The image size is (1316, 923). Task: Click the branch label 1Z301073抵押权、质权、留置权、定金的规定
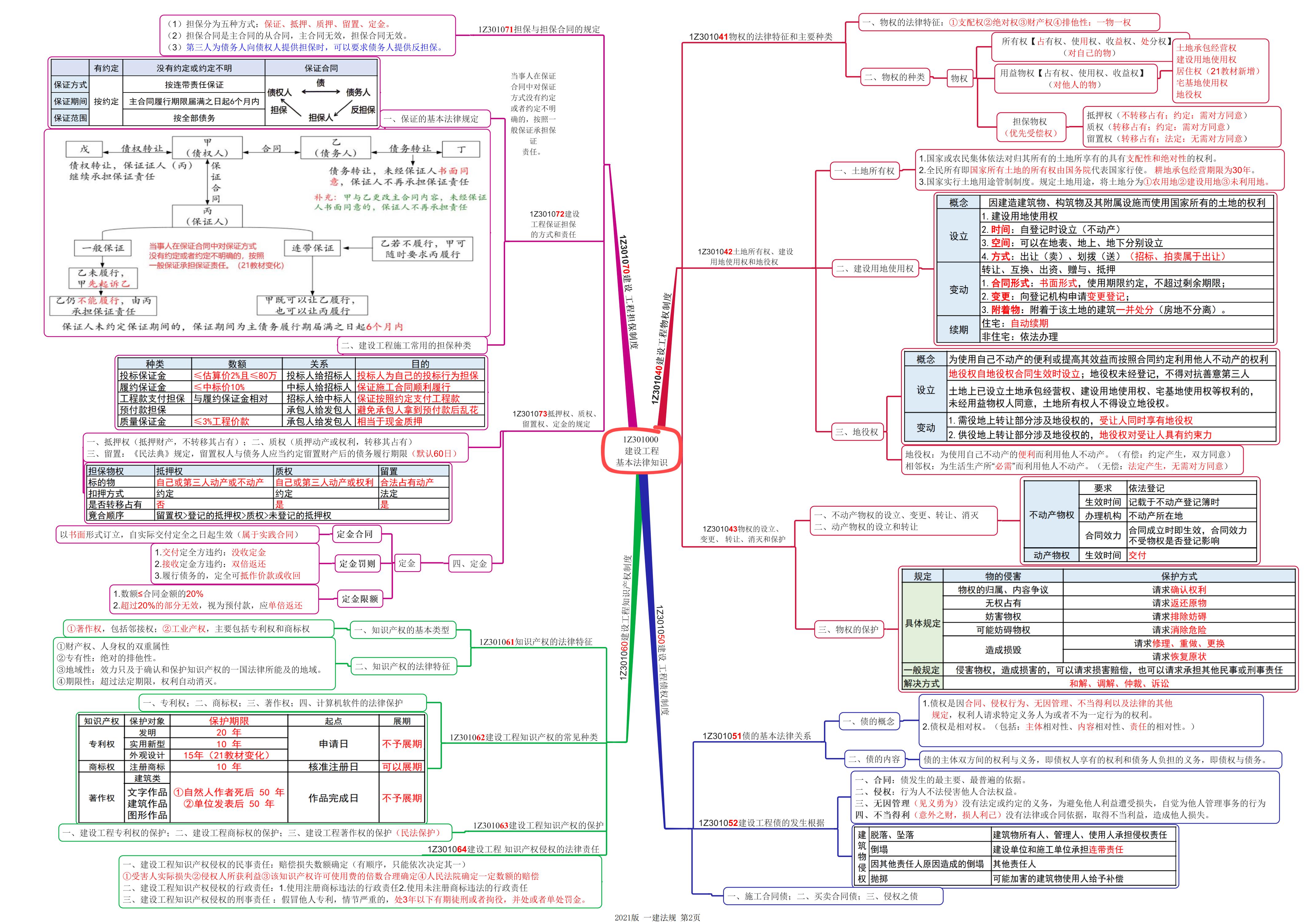(556, 419)
